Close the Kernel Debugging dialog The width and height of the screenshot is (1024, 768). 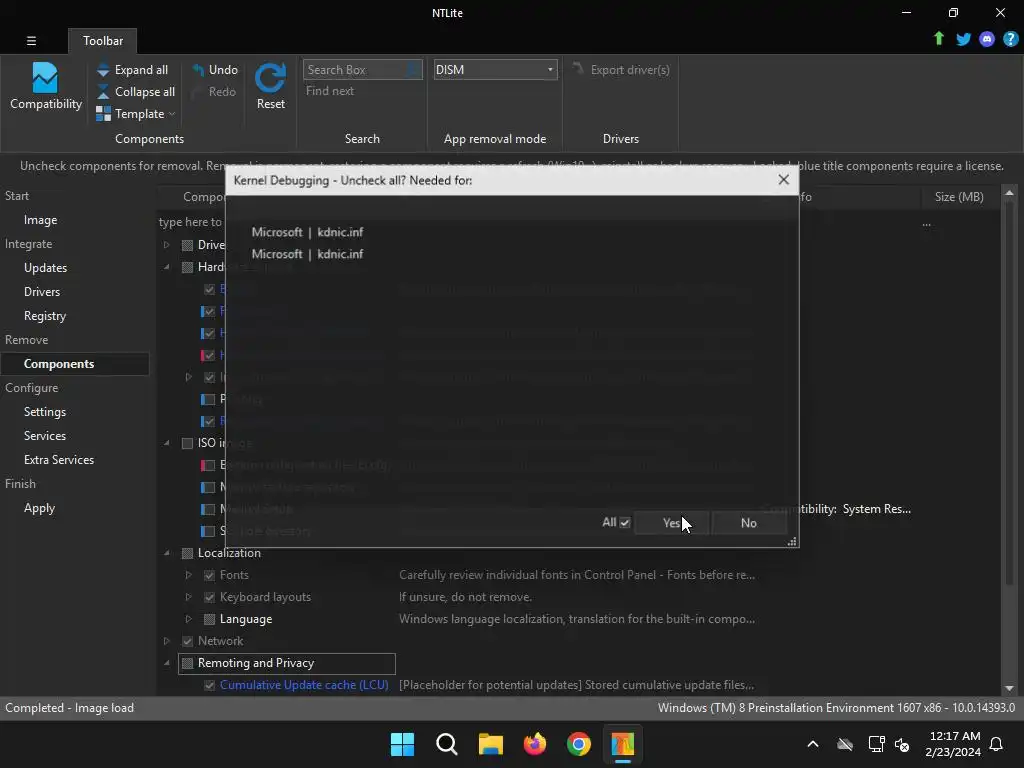coord(784,180)
